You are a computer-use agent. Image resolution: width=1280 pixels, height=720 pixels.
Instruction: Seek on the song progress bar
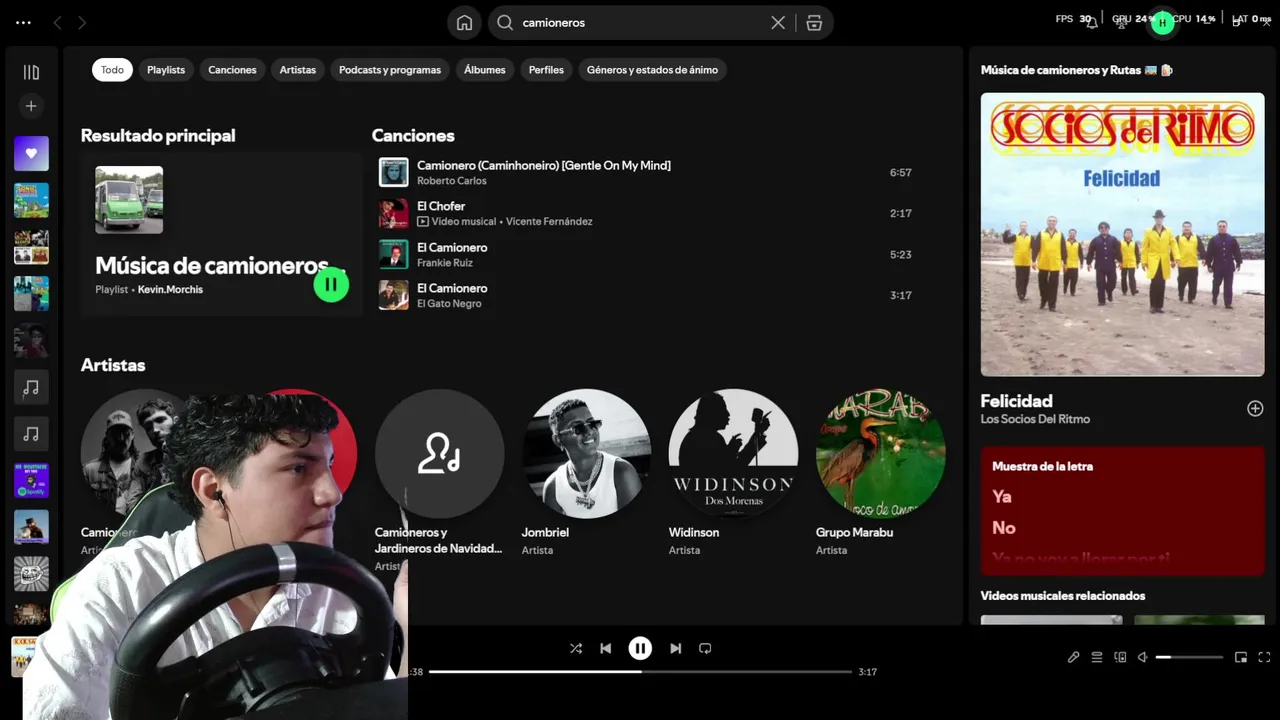point(640,672)
